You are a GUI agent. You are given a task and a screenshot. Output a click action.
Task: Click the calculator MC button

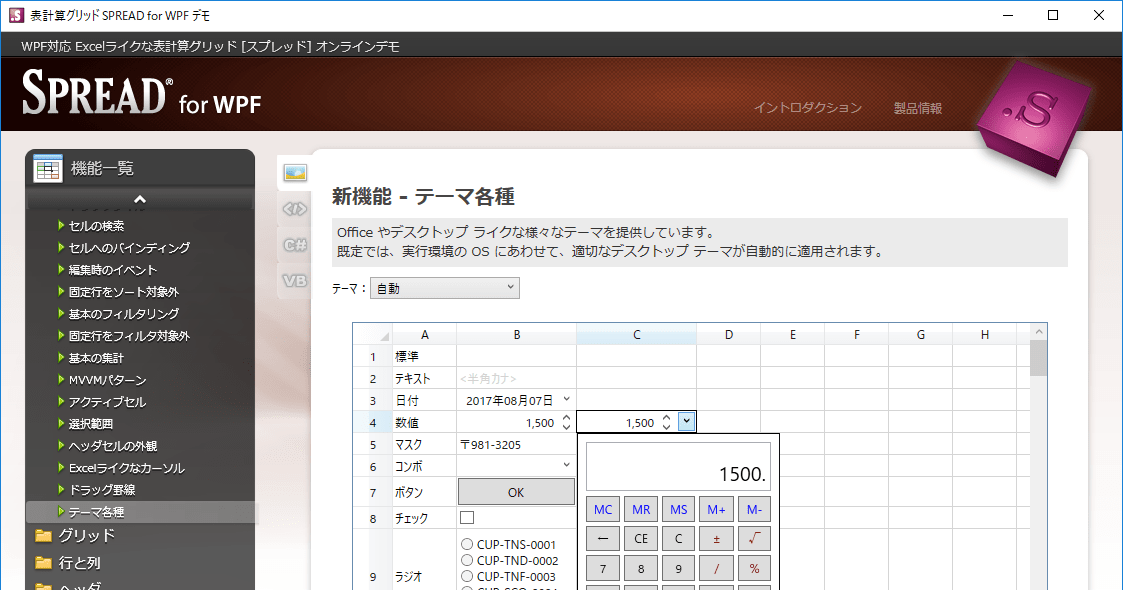coord(603,509)
